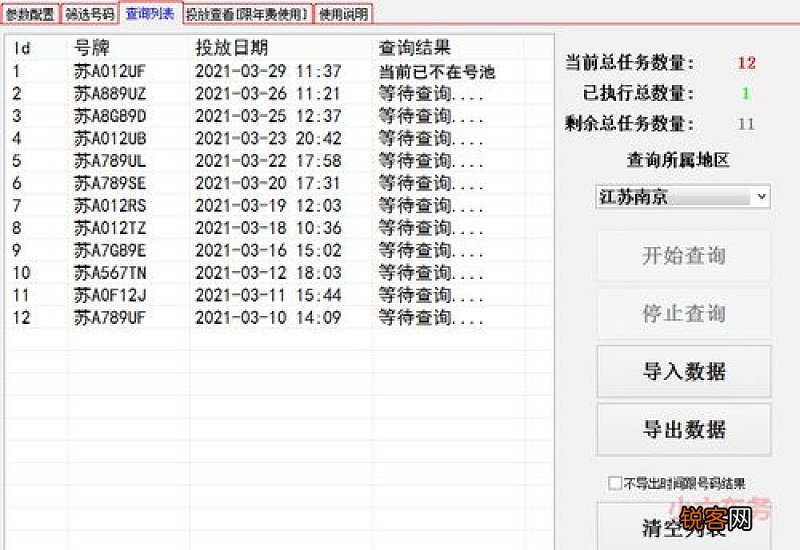Click date 2021-03-25 12:37
The image size is (800, 550).
(268, 116)
